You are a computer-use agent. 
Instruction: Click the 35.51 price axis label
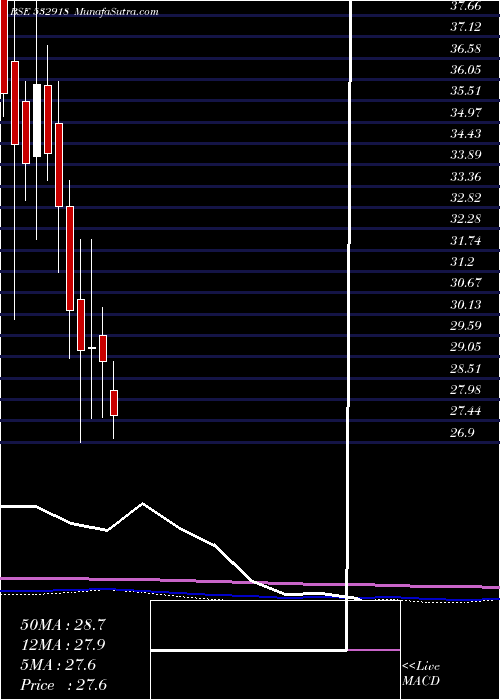(x=465, y=91)
